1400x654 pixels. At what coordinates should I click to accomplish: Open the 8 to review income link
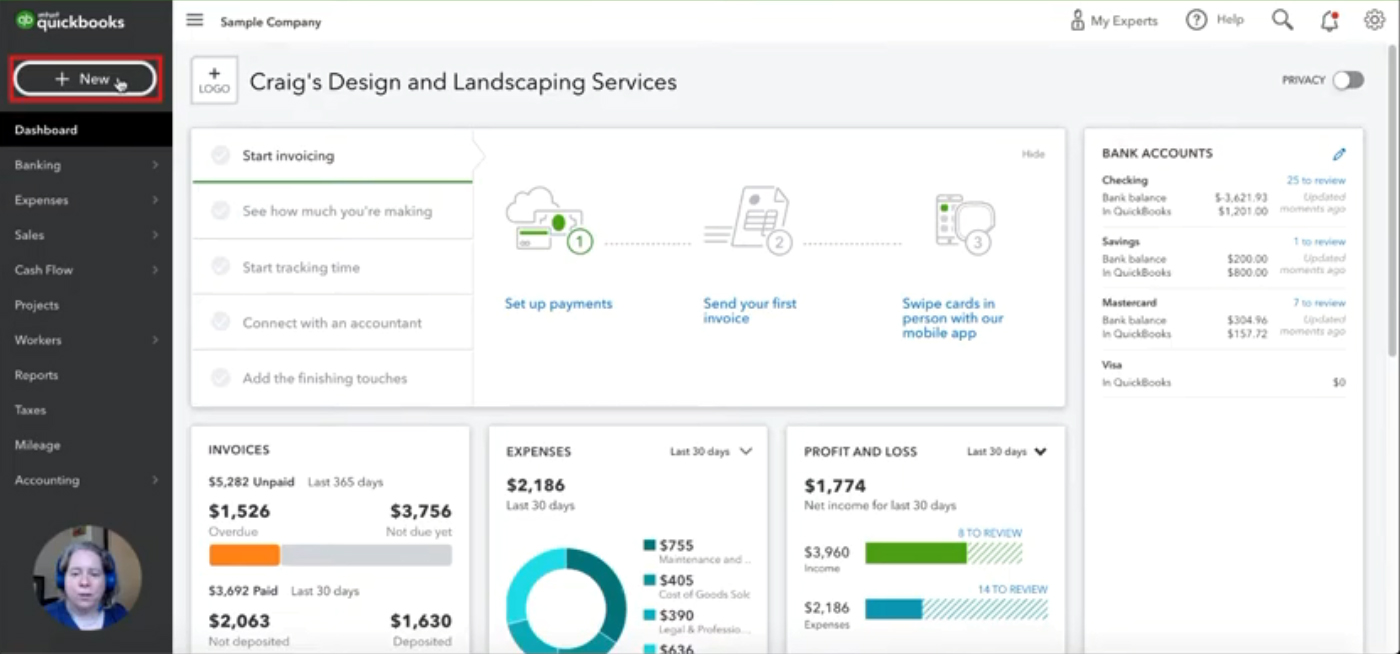990,533
